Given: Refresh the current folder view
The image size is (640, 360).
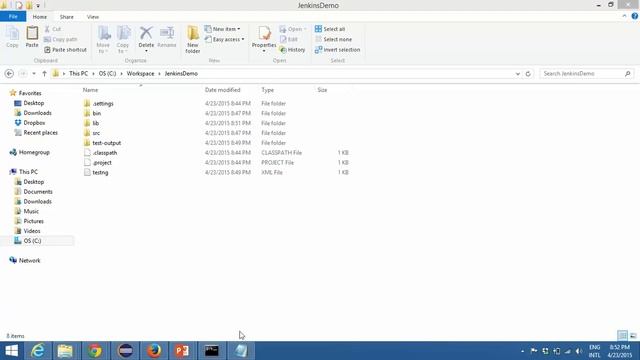Looking at the screenshot, I should click(528, 74).
